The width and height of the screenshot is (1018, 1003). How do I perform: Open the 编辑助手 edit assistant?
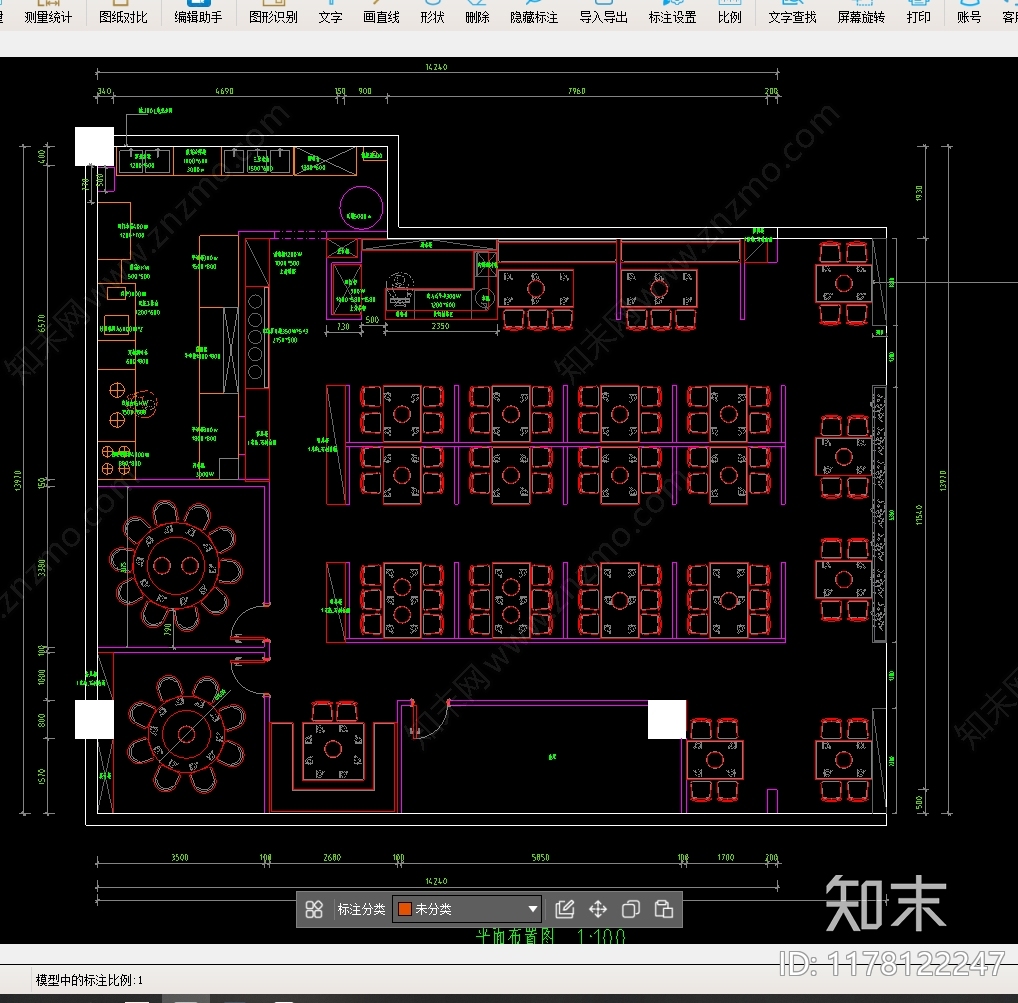coord(199,12)
